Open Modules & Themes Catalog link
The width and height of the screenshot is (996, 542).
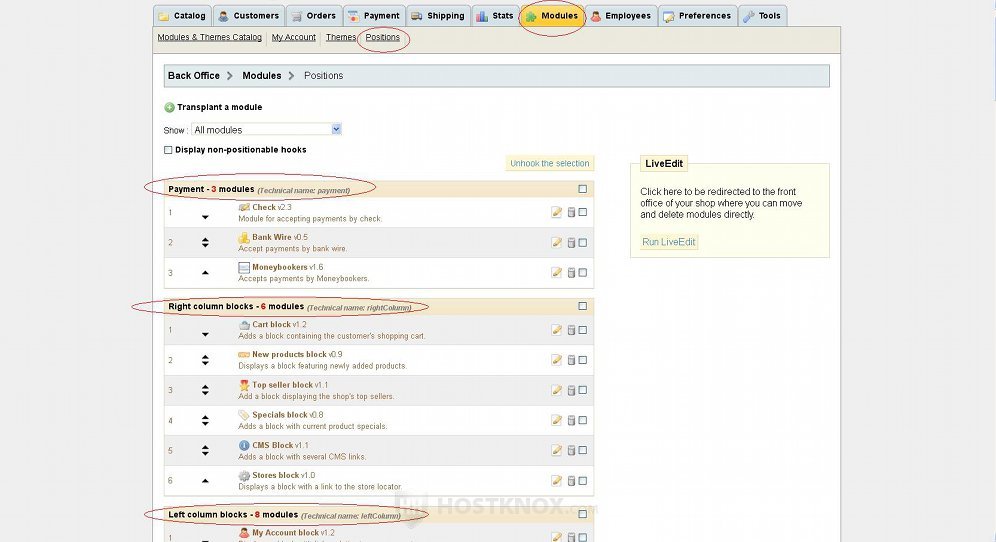tap(209, 37)
